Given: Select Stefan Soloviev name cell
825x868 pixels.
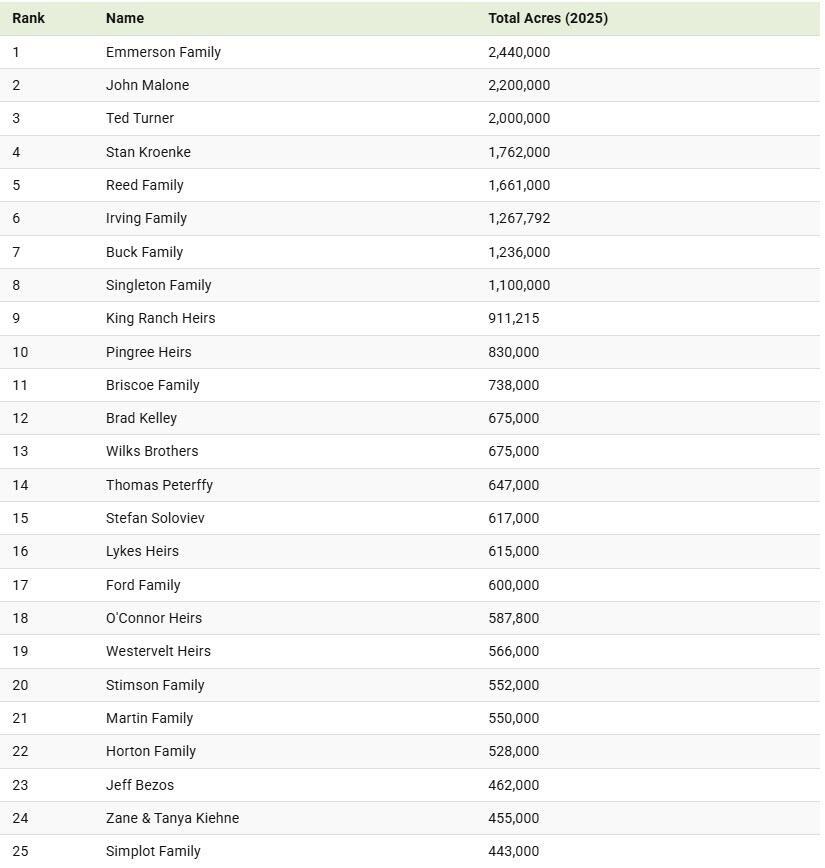Looking at the screenshot, I should click(155, 518).
